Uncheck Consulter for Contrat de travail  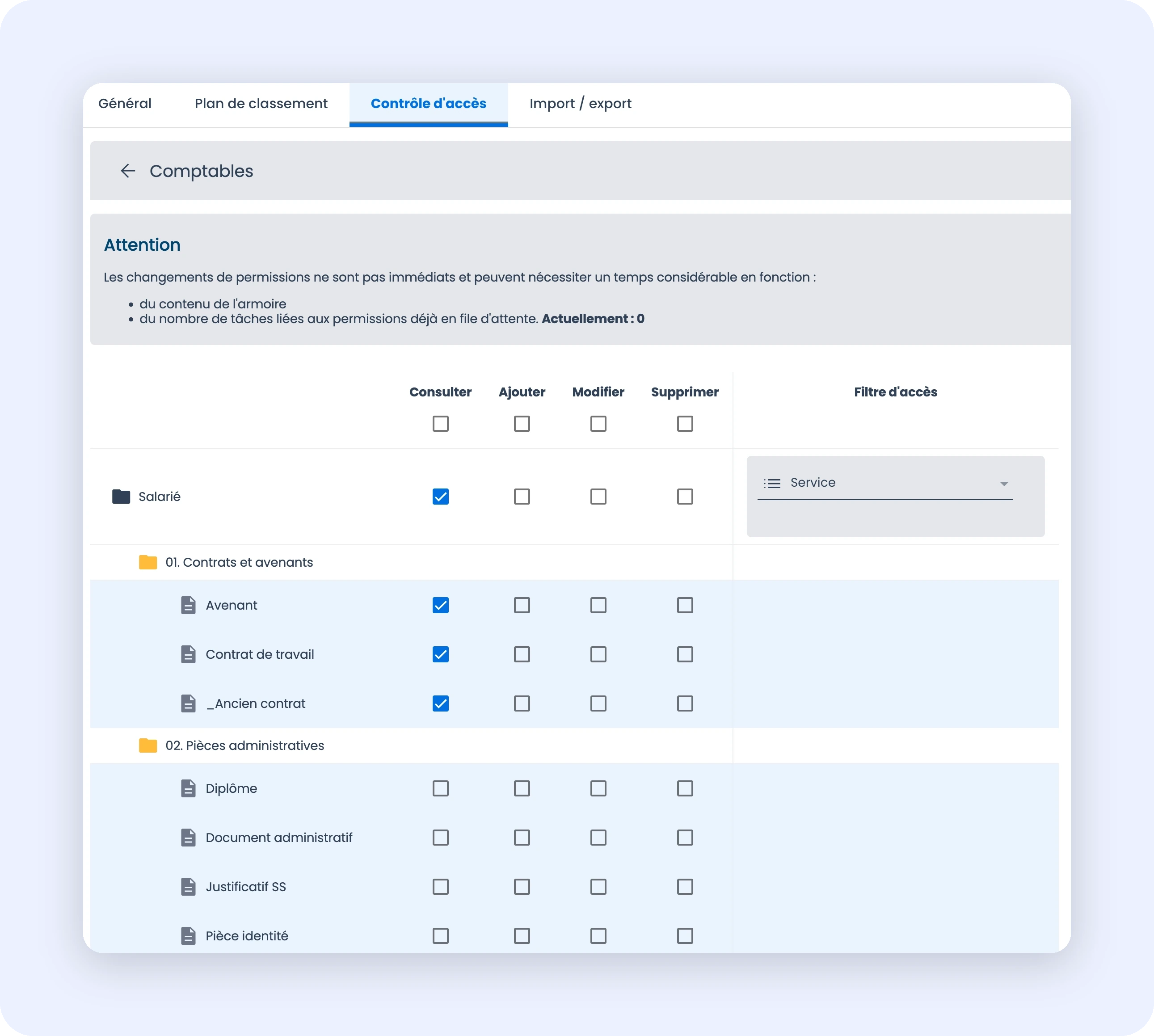click(441, 655)
